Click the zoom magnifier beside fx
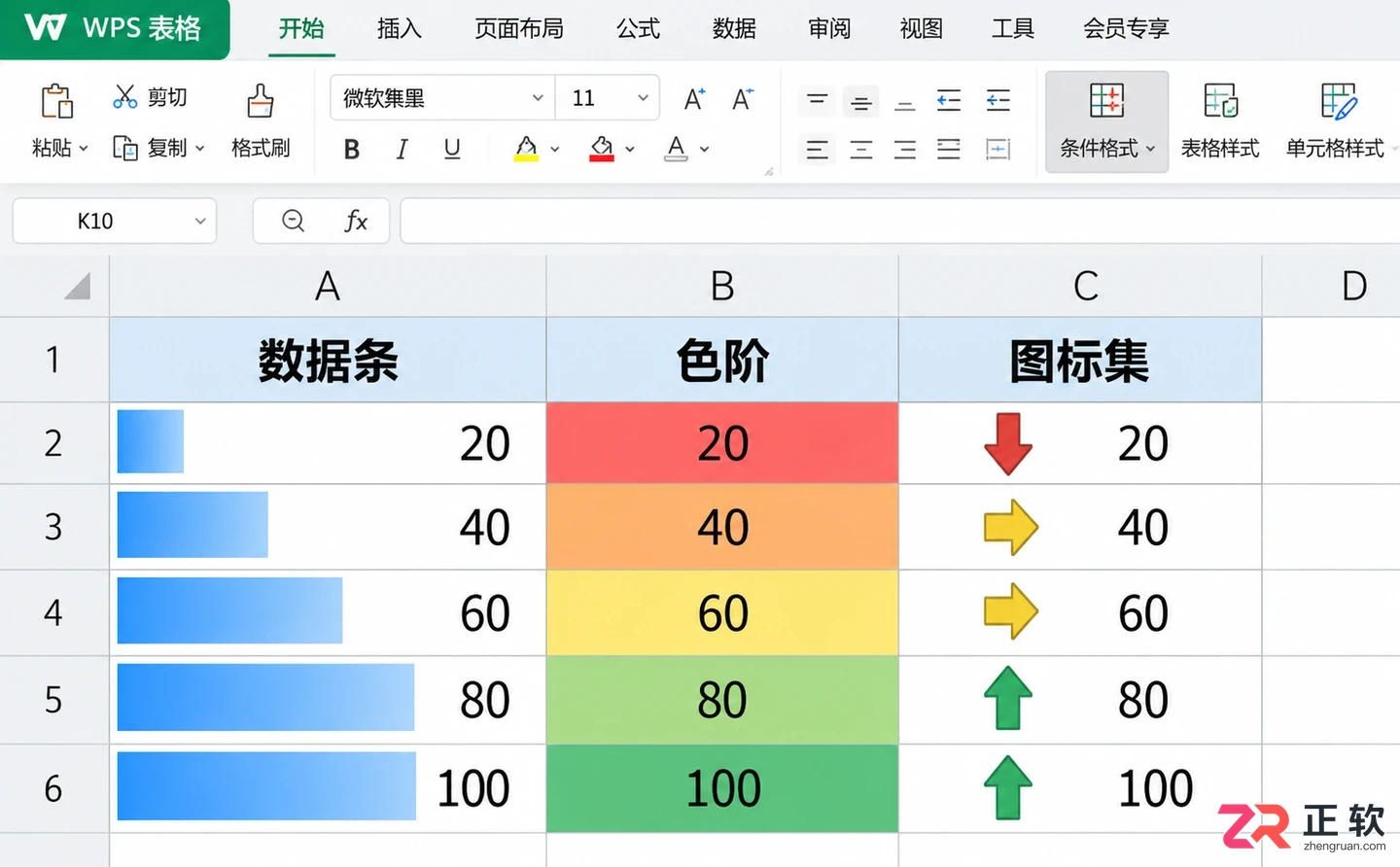 pyautogui.click(x=293, y=222)
